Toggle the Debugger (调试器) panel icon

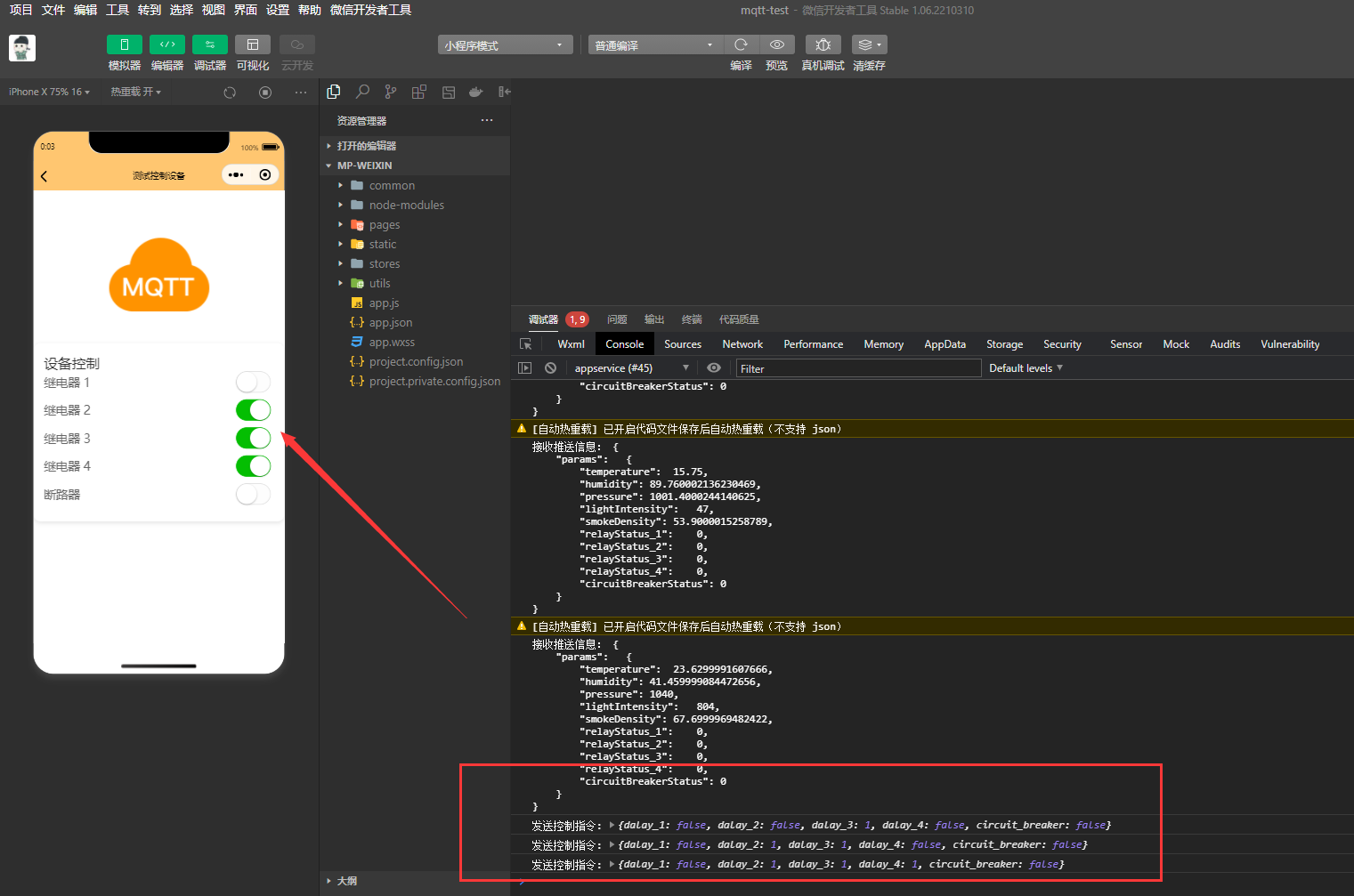209,44
